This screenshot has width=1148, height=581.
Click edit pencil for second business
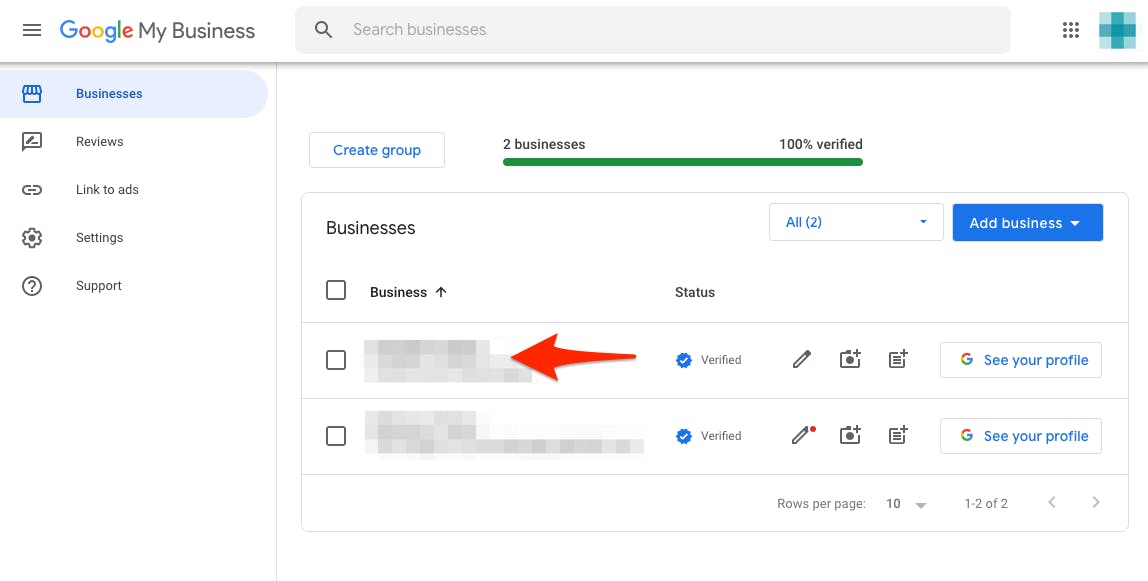tap(801, 436)
